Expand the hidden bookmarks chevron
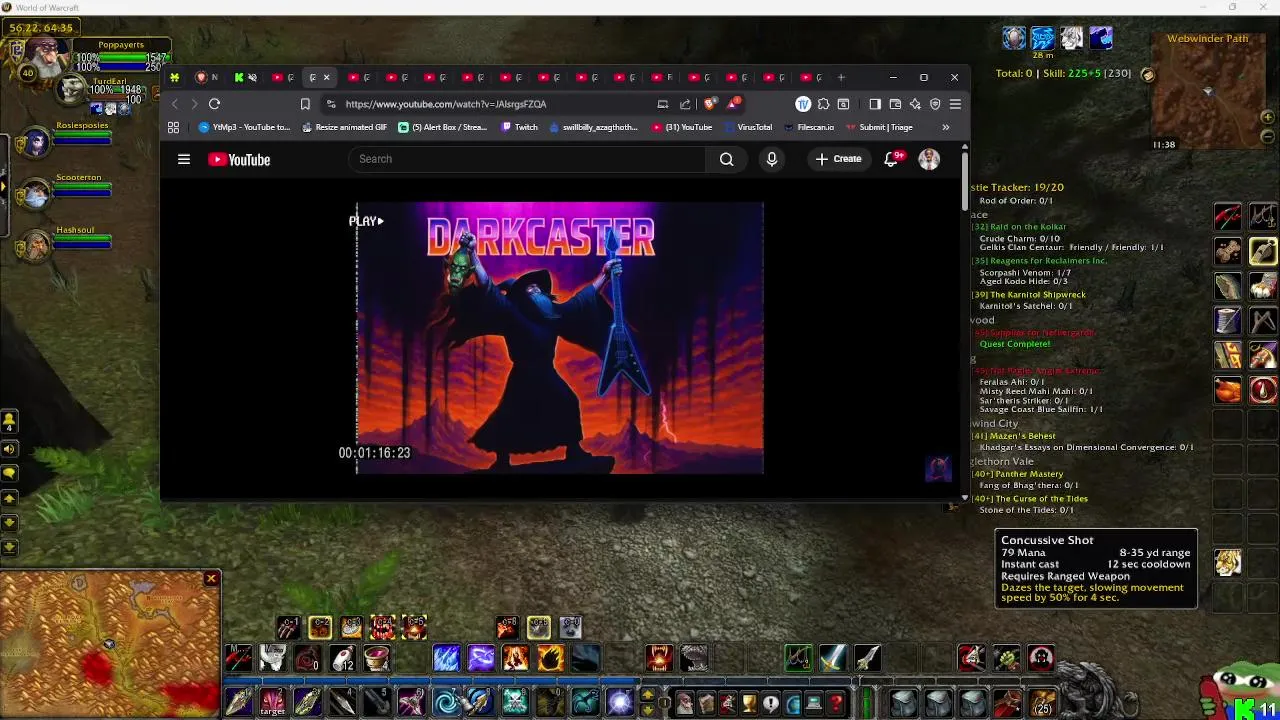Image resolution: width=1280 pixels, height=720 pixels. pos(945,128)
